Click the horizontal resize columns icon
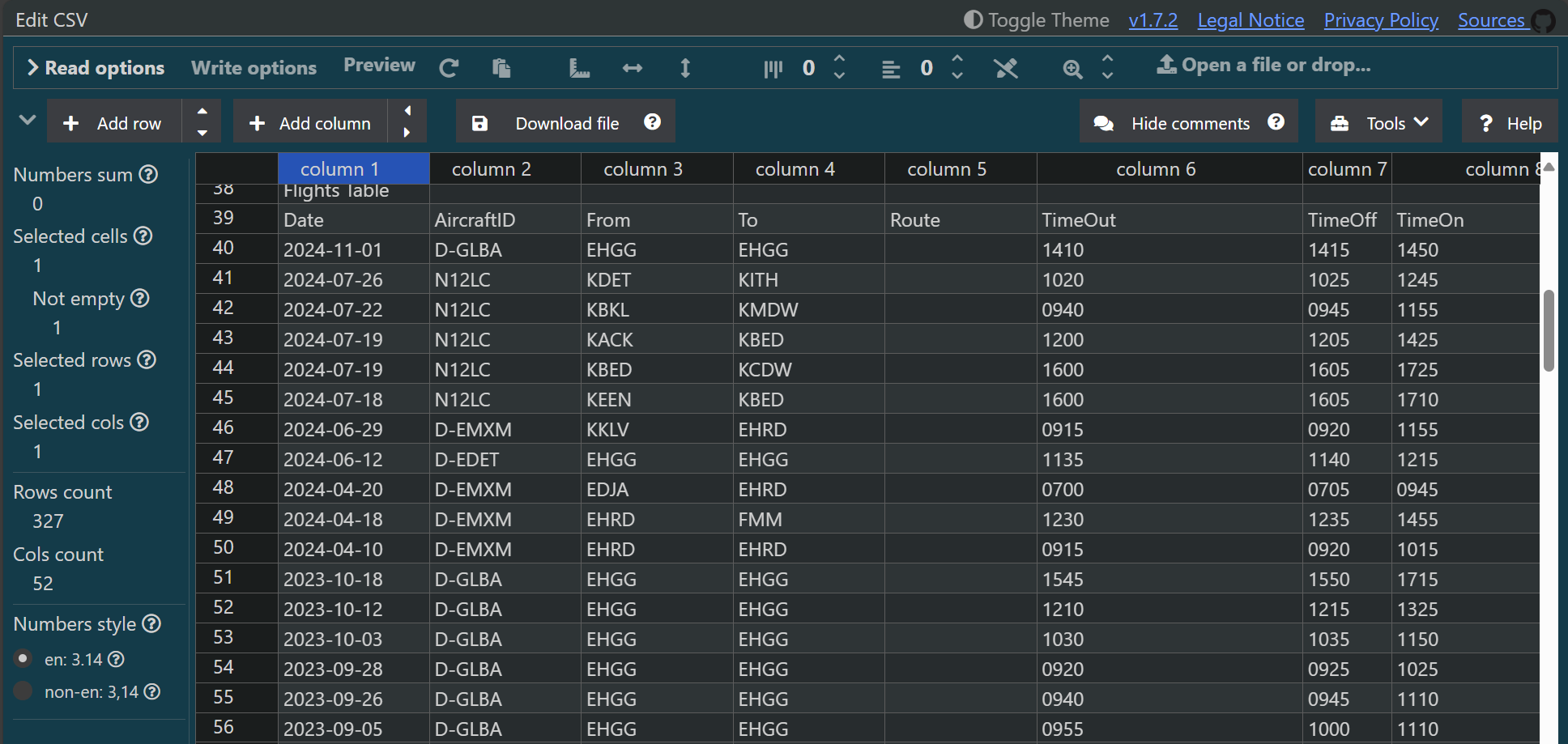The width and height of the screenshot is (1568, 744). pyautogui.click(x=633, y=68)
